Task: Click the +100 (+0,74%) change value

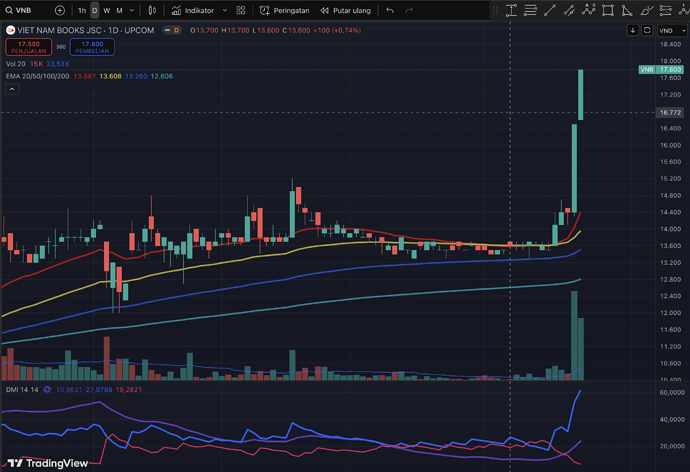Action: 337,30
